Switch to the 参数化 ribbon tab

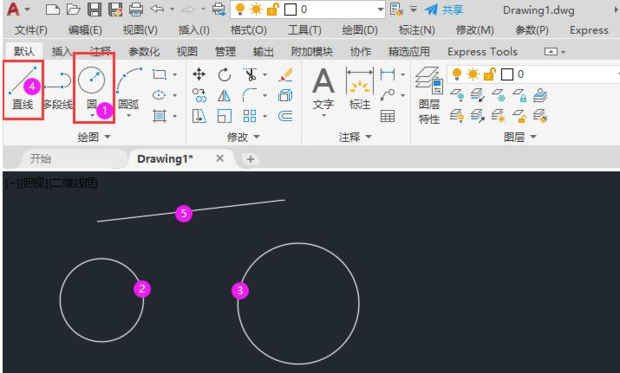[144, 51]
